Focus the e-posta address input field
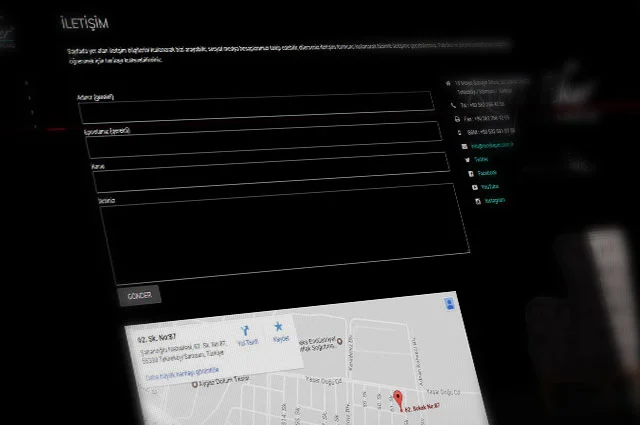The height and width of the screenshot is (425, 640). 264,140
